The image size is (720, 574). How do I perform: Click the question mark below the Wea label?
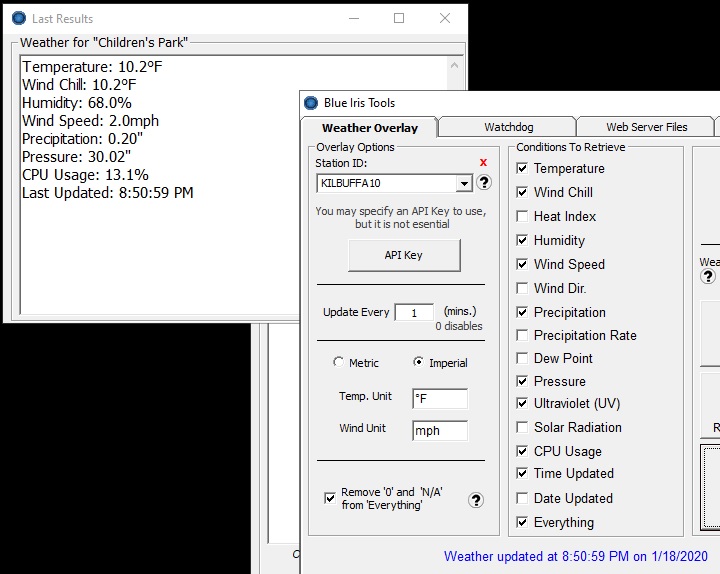coord(708,276)
